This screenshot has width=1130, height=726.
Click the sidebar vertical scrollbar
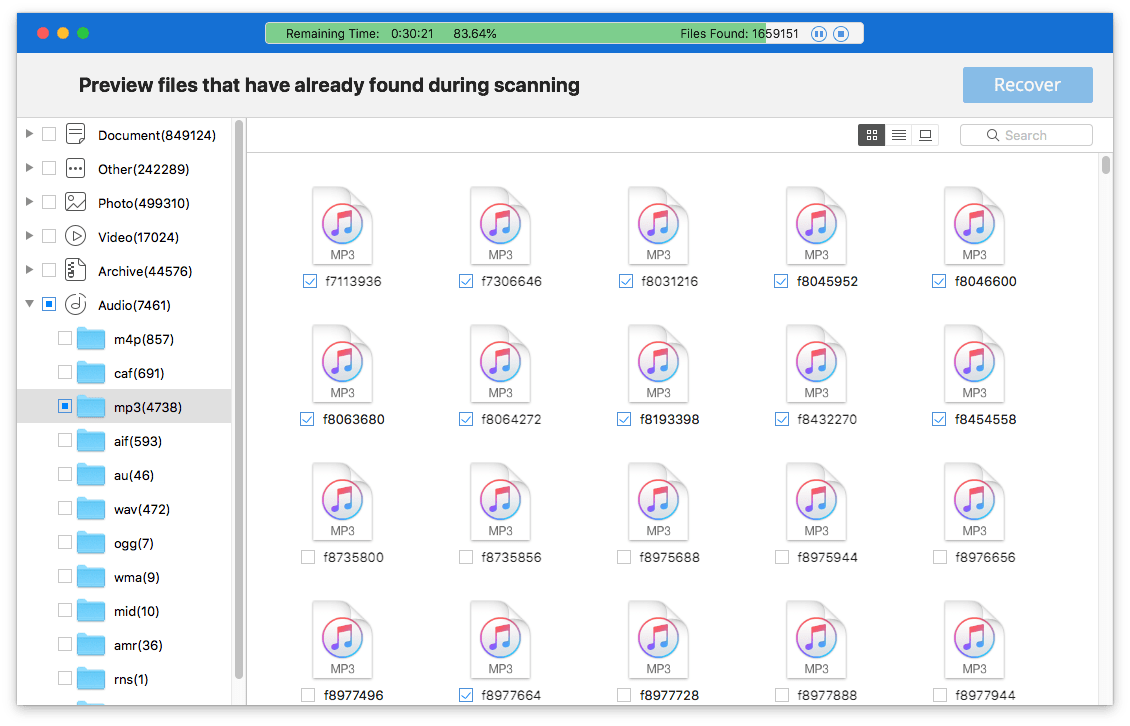point(239,400)
